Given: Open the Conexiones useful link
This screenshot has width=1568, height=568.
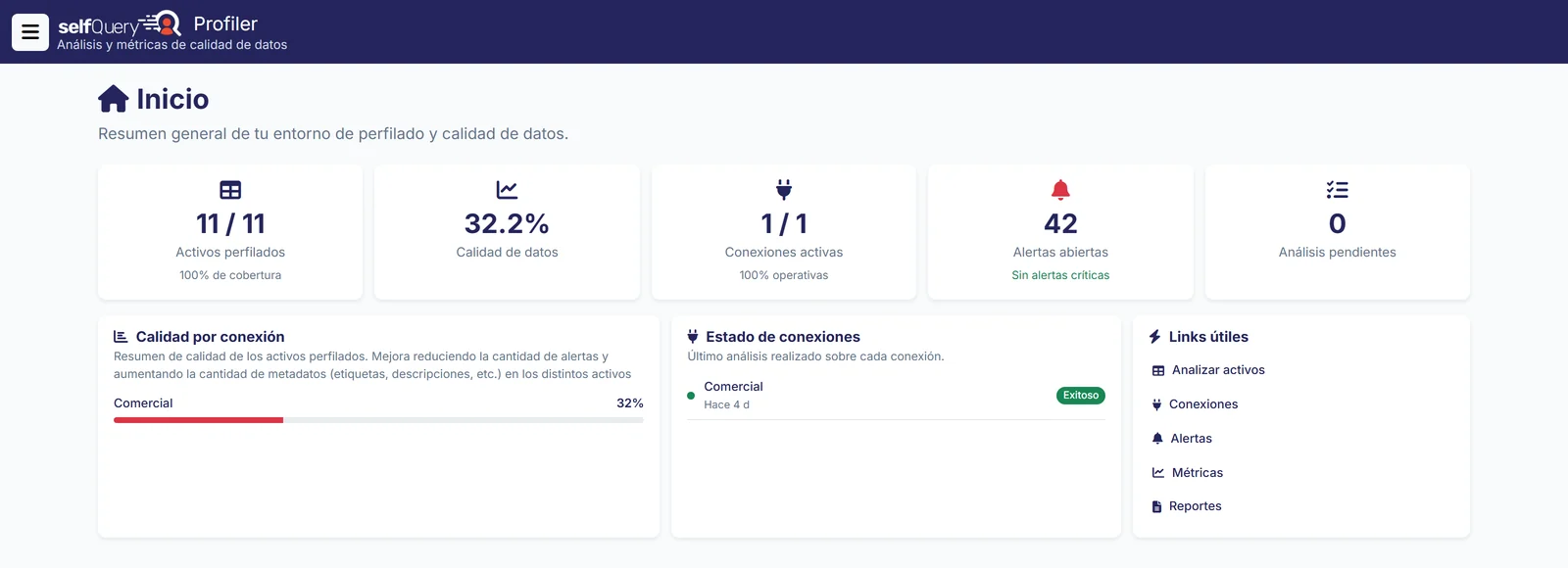Looking at the screenshot, I should point(1203,404).
